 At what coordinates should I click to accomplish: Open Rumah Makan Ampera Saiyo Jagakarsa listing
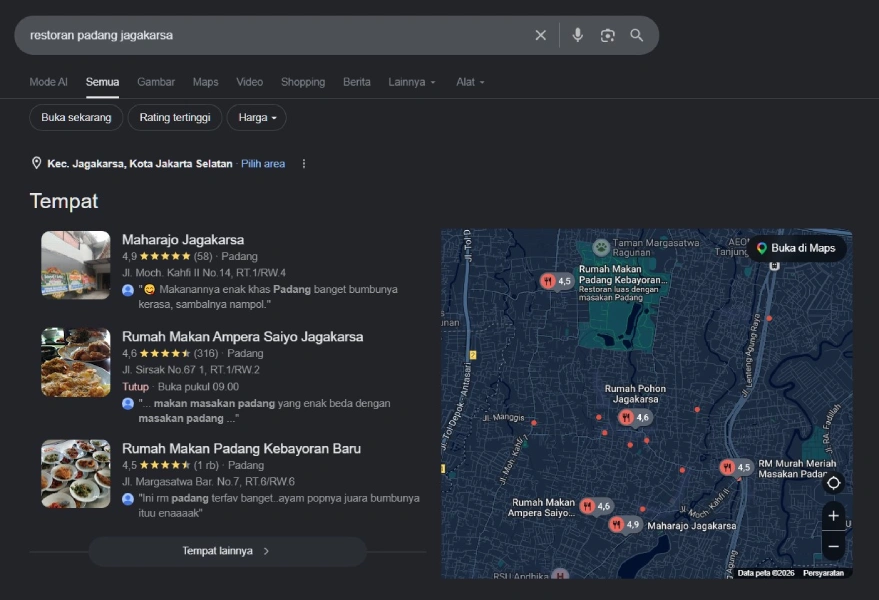(x=243, y=336)
